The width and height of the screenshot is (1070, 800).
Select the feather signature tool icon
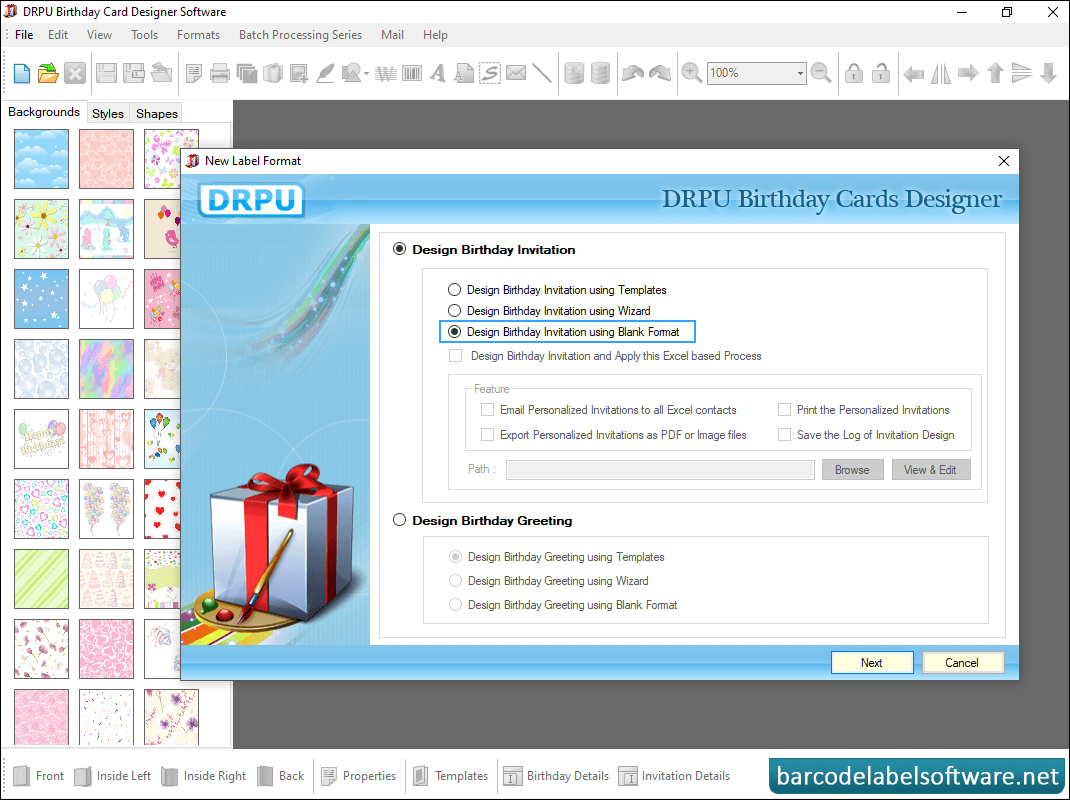[x=326, y=73]
